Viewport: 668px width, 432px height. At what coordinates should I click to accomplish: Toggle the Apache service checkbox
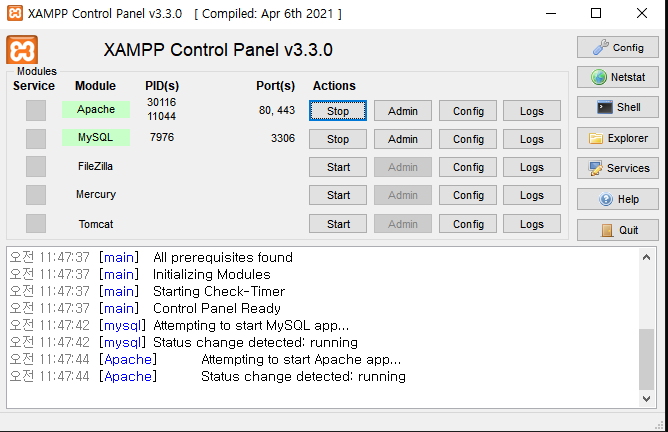point(36,110)
